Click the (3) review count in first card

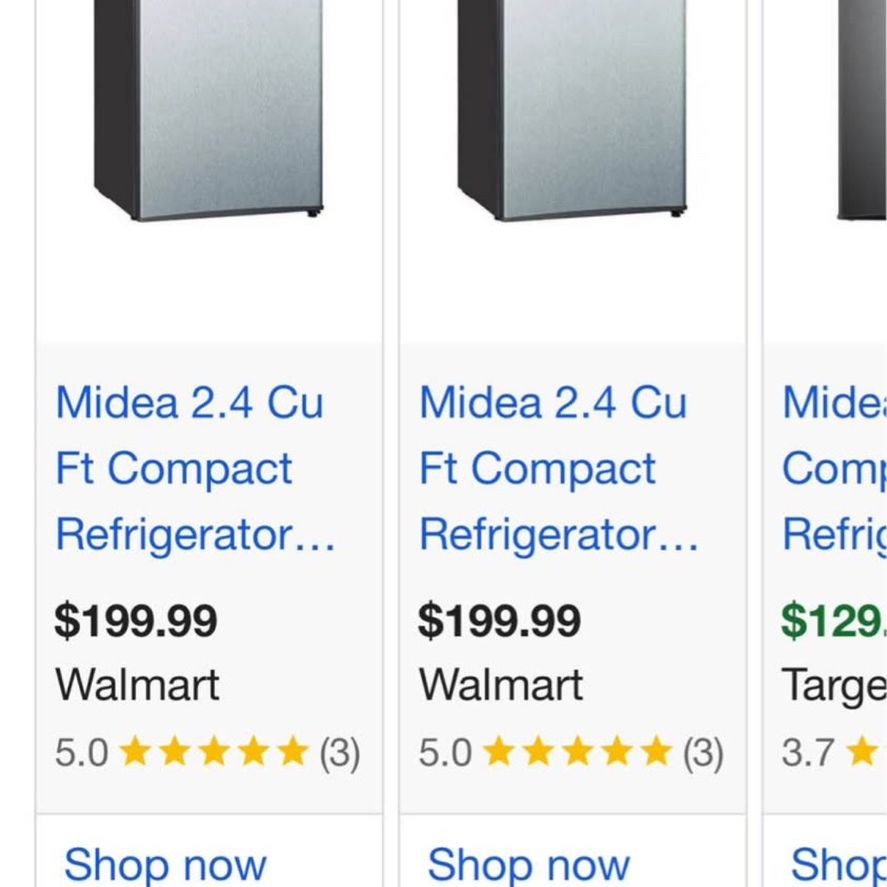[x=339, y=753]
